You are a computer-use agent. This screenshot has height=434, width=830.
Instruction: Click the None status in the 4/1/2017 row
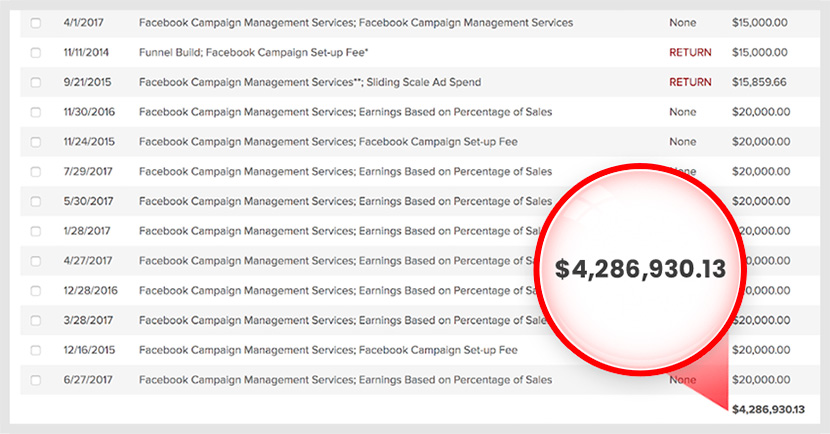point(682,22)
